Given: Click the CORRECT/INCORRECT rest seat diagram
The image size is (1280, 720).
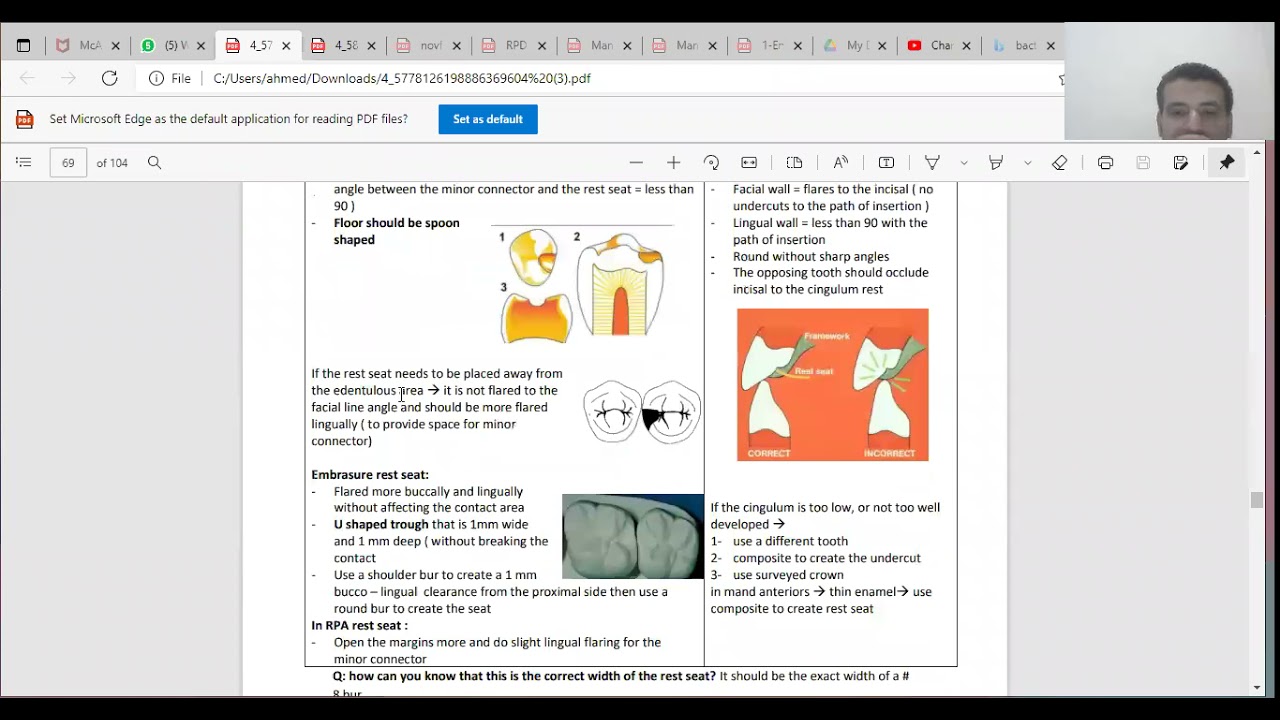Looking at the screenshot, I should (x=833, y=385).
